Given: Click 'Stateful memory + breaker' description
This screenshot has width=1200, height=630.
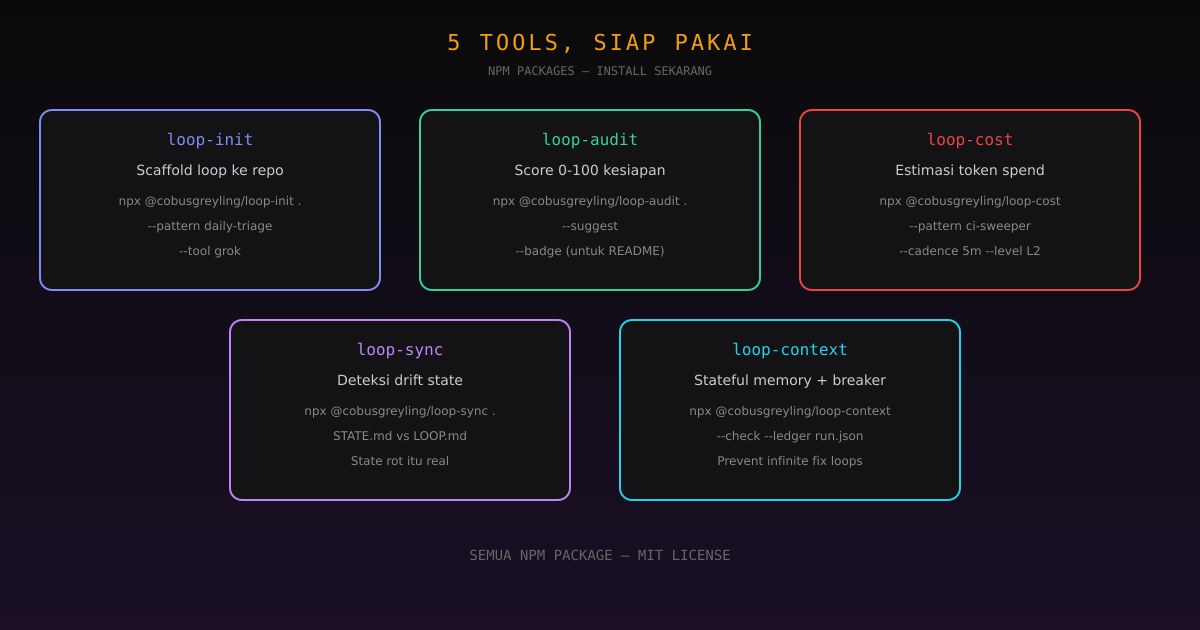Looking at the screenshot, I should pos(790,380).
